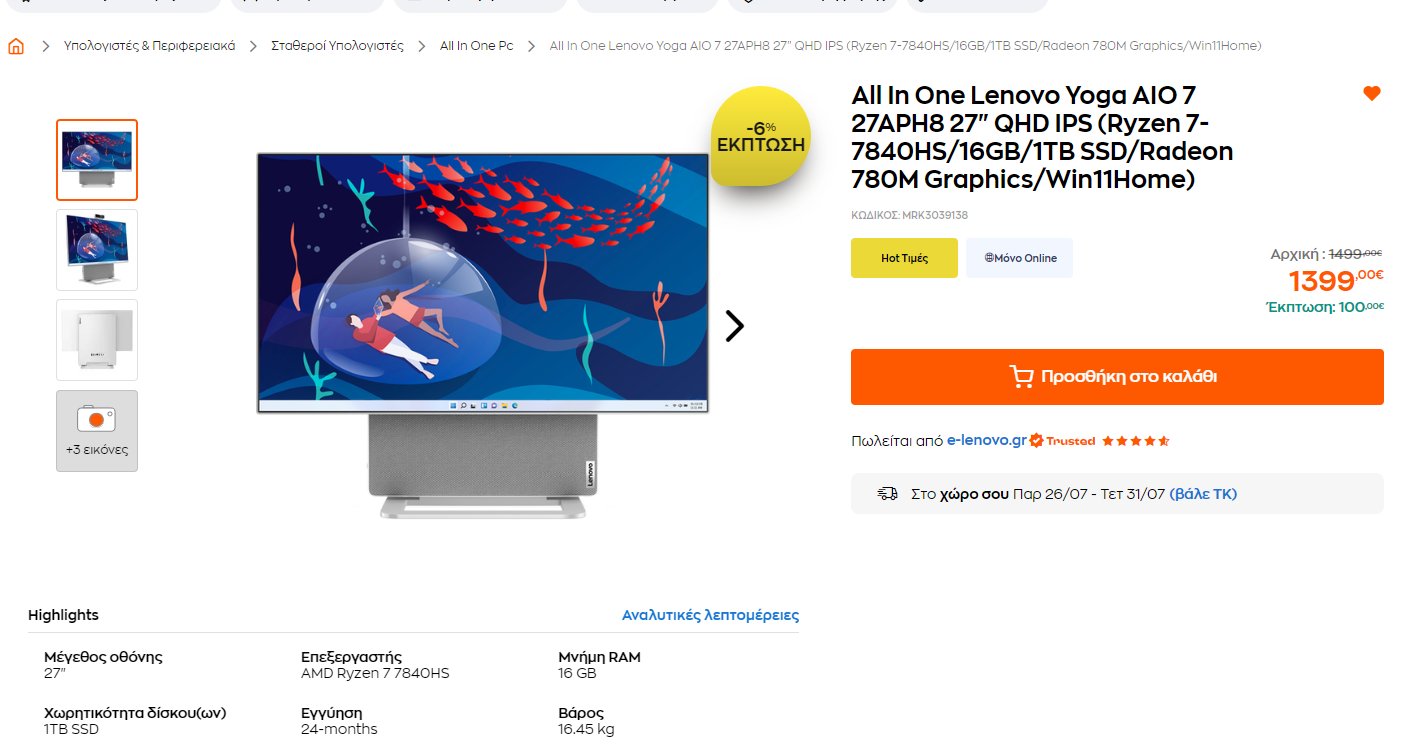Open Υπολογιστές & Περιφερειακά breadcrumb
The image size is (1423, 755).
tap(150, 46)
